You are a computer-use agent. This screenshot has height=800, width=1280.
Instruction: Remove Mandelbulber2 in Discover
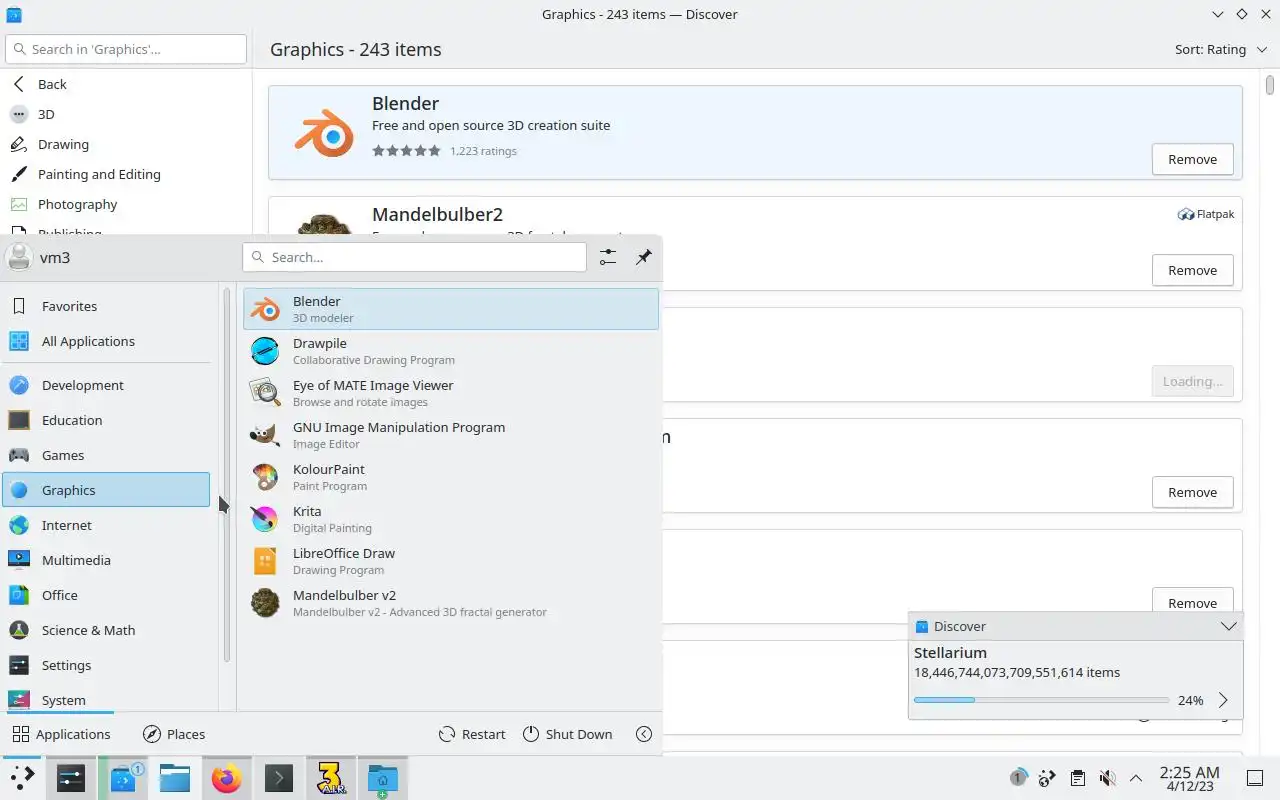(1192, 270)
